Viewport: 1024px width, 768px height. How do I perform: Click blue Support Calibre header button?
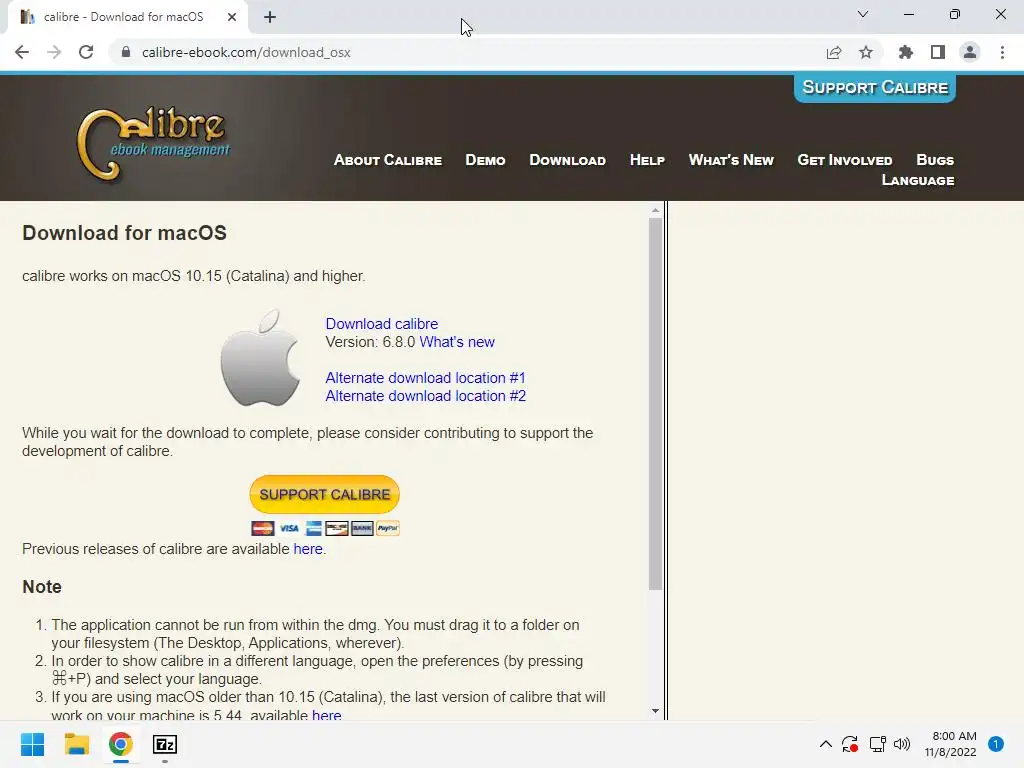874,88
